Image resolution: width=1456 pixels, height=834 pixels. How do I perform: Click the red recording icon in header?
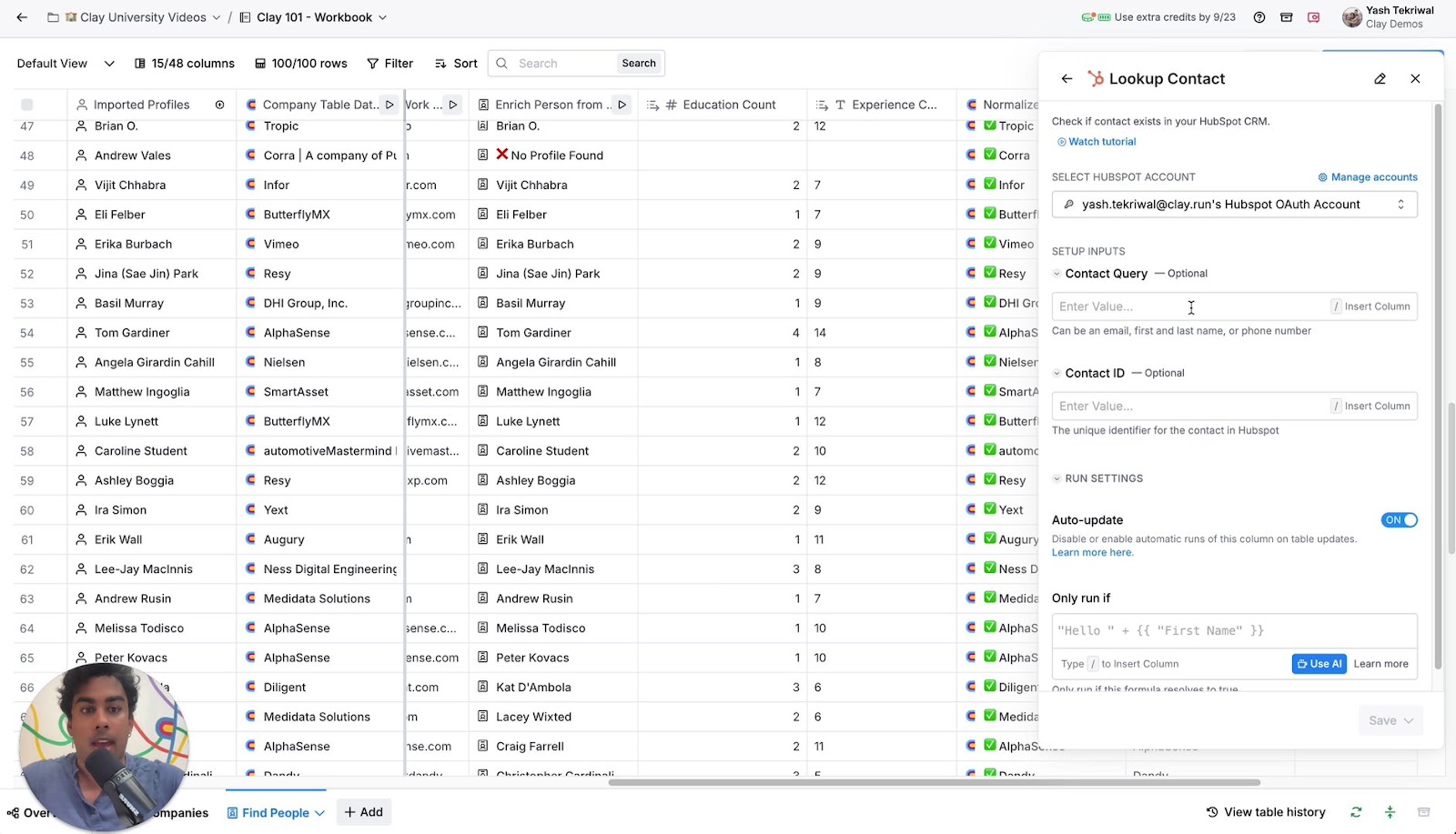pyautogui.click(x=1314, y=17)
